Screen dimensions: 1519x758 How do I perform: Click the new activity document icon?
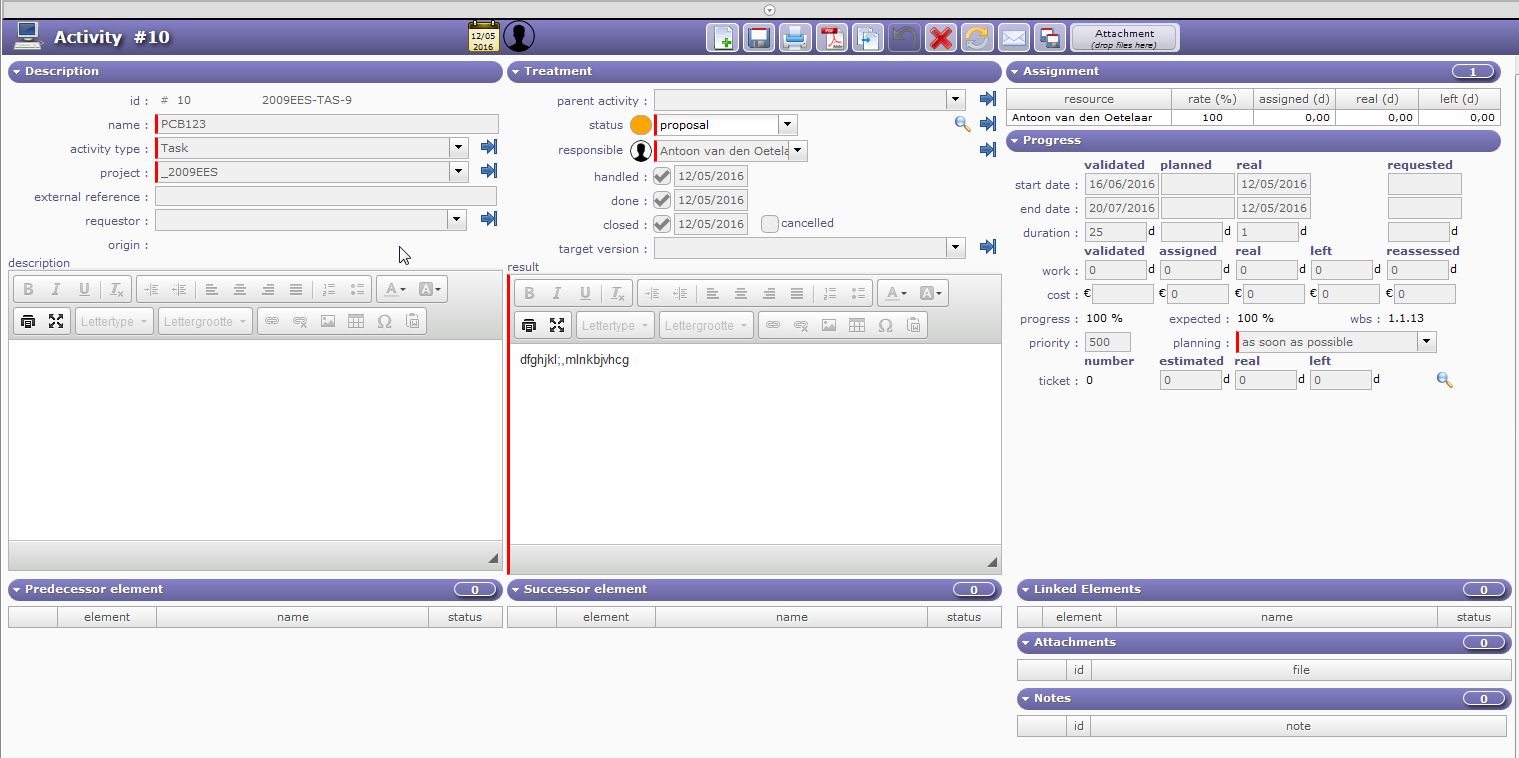[722, 38]
